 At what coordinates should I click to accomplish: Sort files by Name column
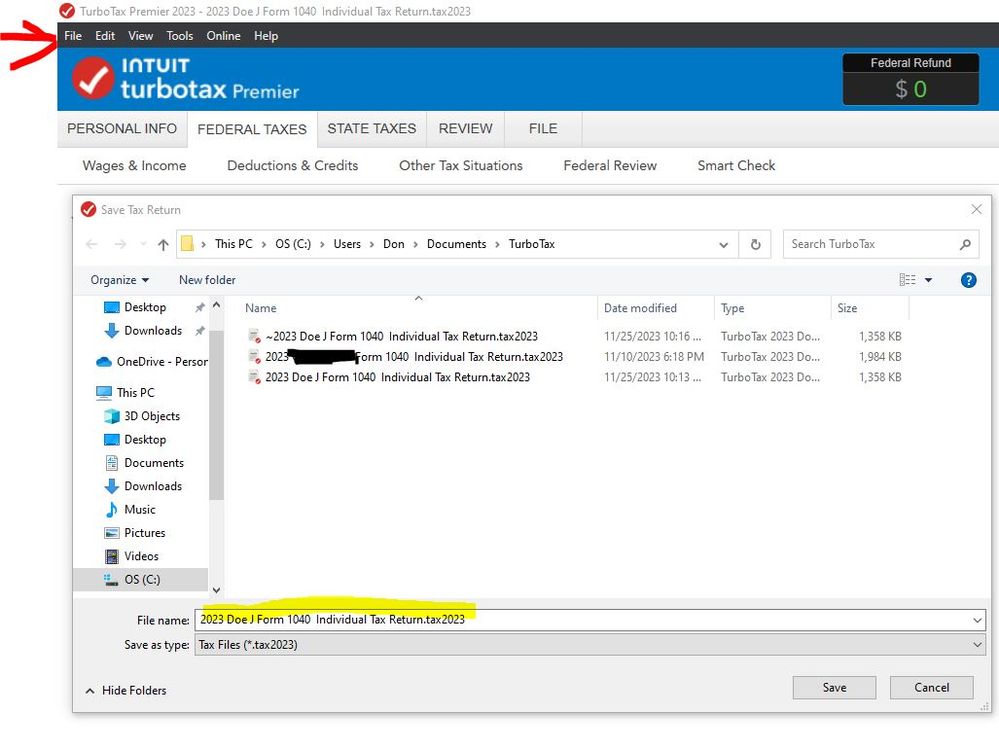pyautogui.click(x=261, y=308)
